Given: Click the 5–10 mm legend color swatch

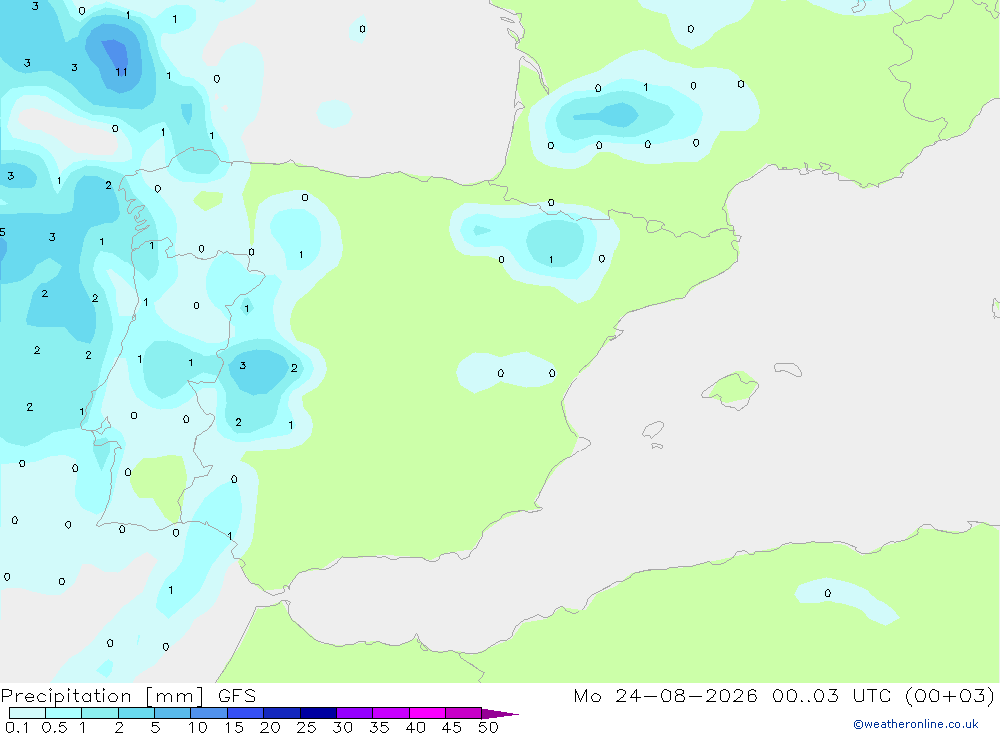Looking at the screenshot, I should (x=173, y=713).
